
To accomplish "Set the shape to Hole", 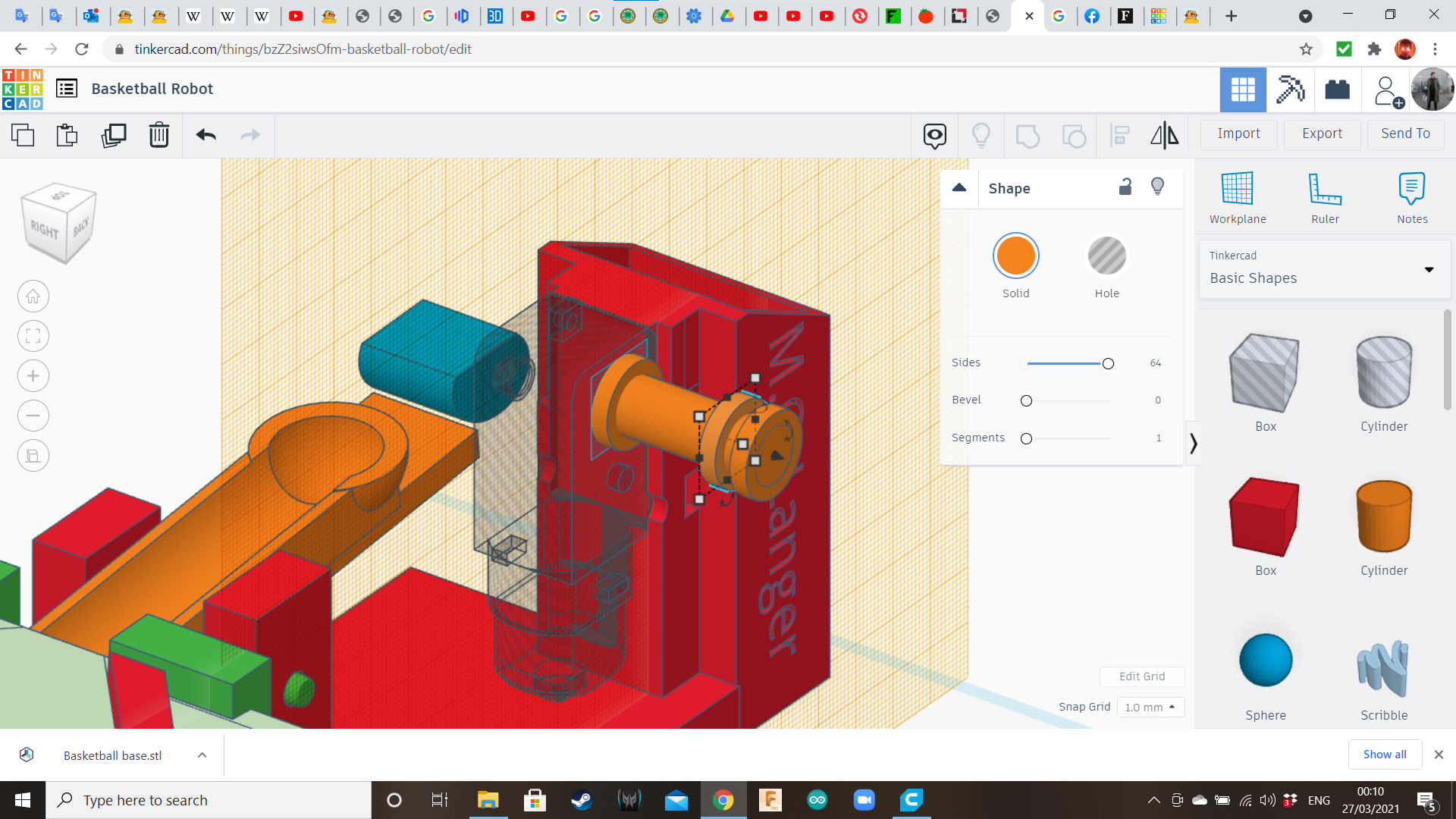I will (1106, 256).
